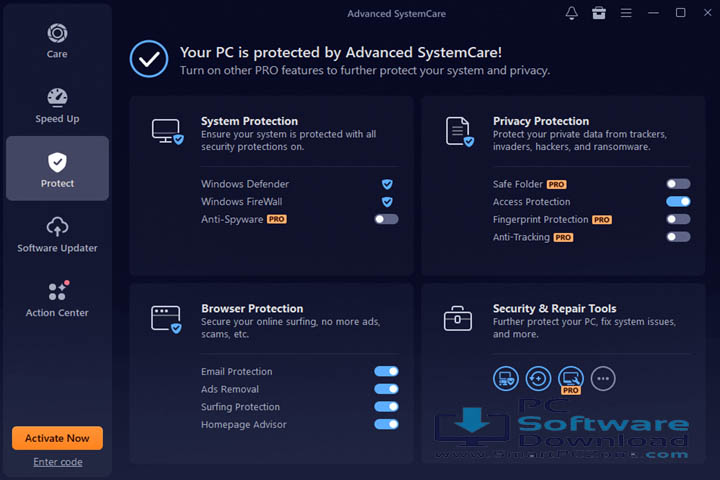
Task: Switch off Surfing Protection toggle
Action: pos(386,407)
